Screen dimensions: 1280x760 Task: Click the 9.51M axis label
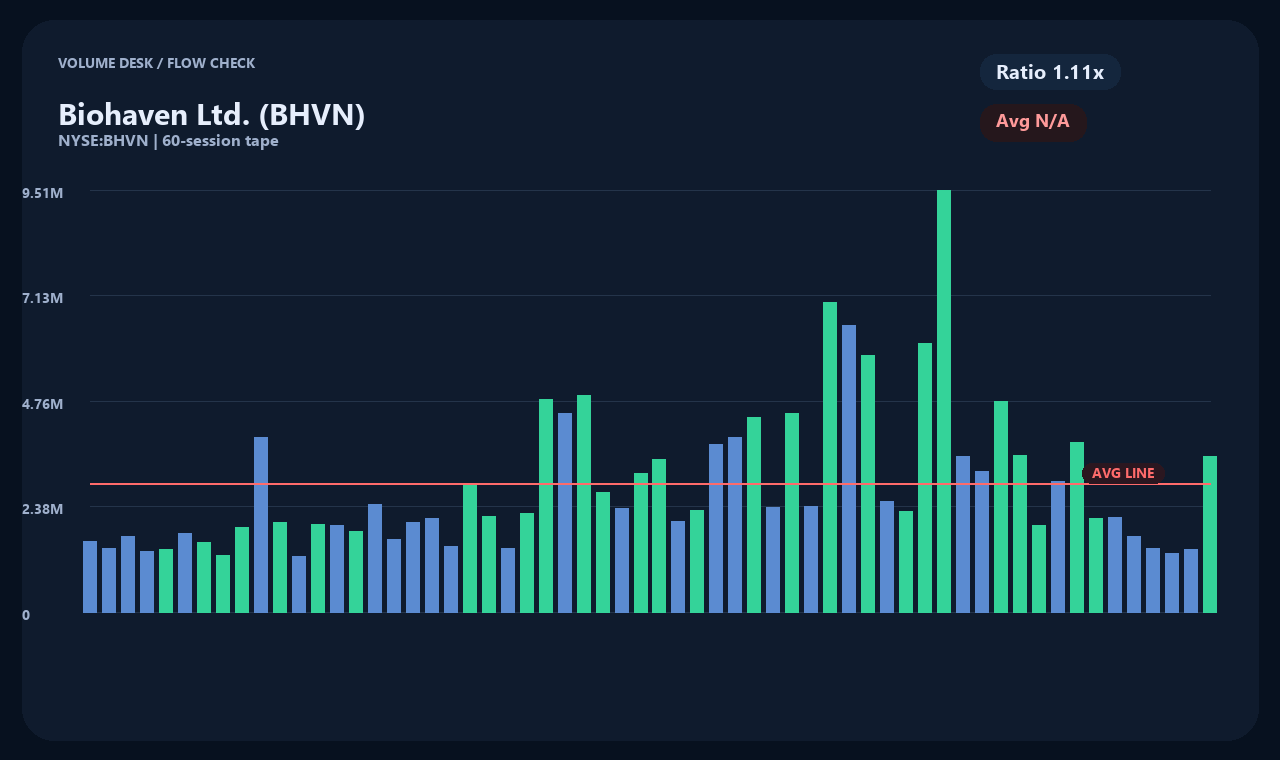coord(43,192)
